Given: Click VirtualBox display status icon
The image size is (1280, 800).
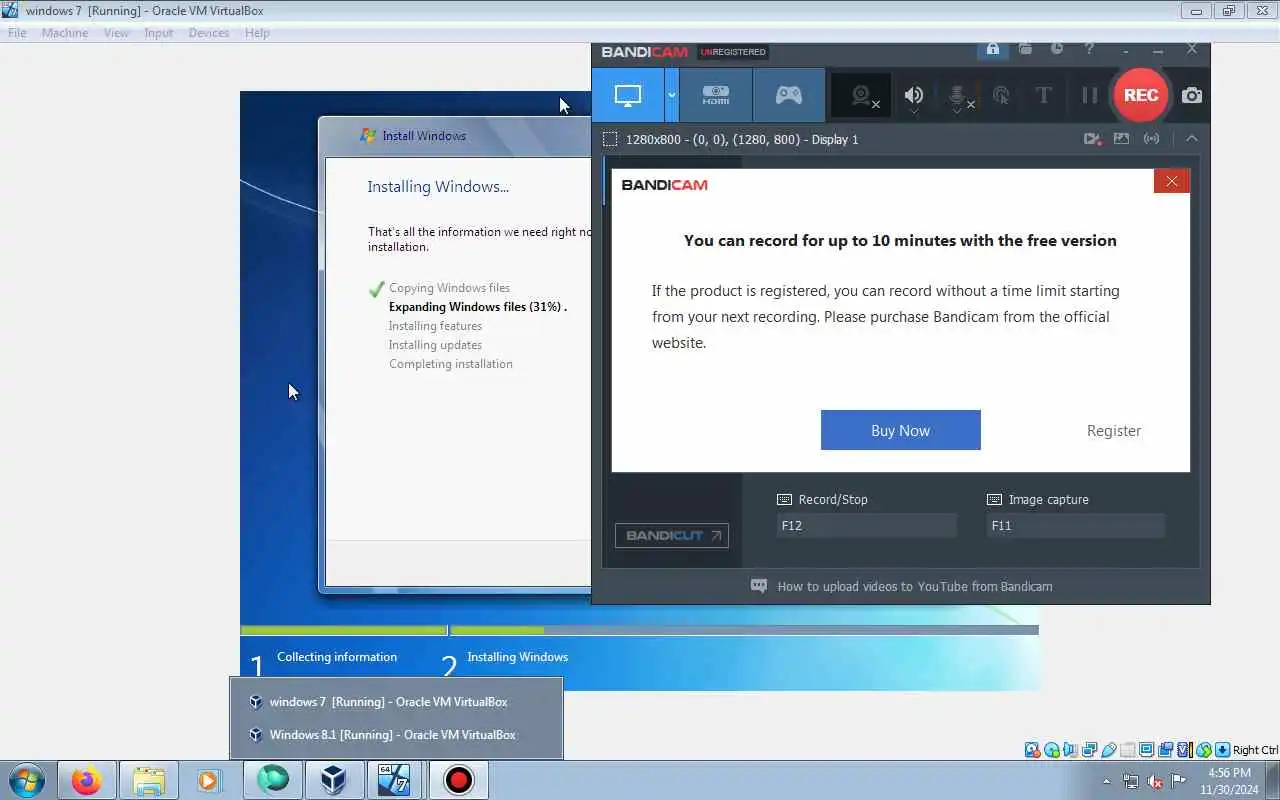Looking at the screenshot, I should 1147,750.
